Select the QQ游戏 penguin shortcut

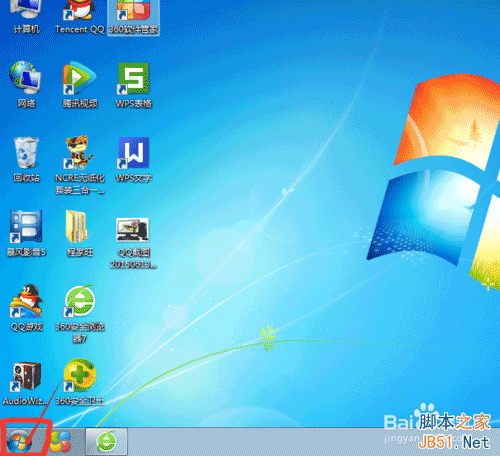(26, 307)
